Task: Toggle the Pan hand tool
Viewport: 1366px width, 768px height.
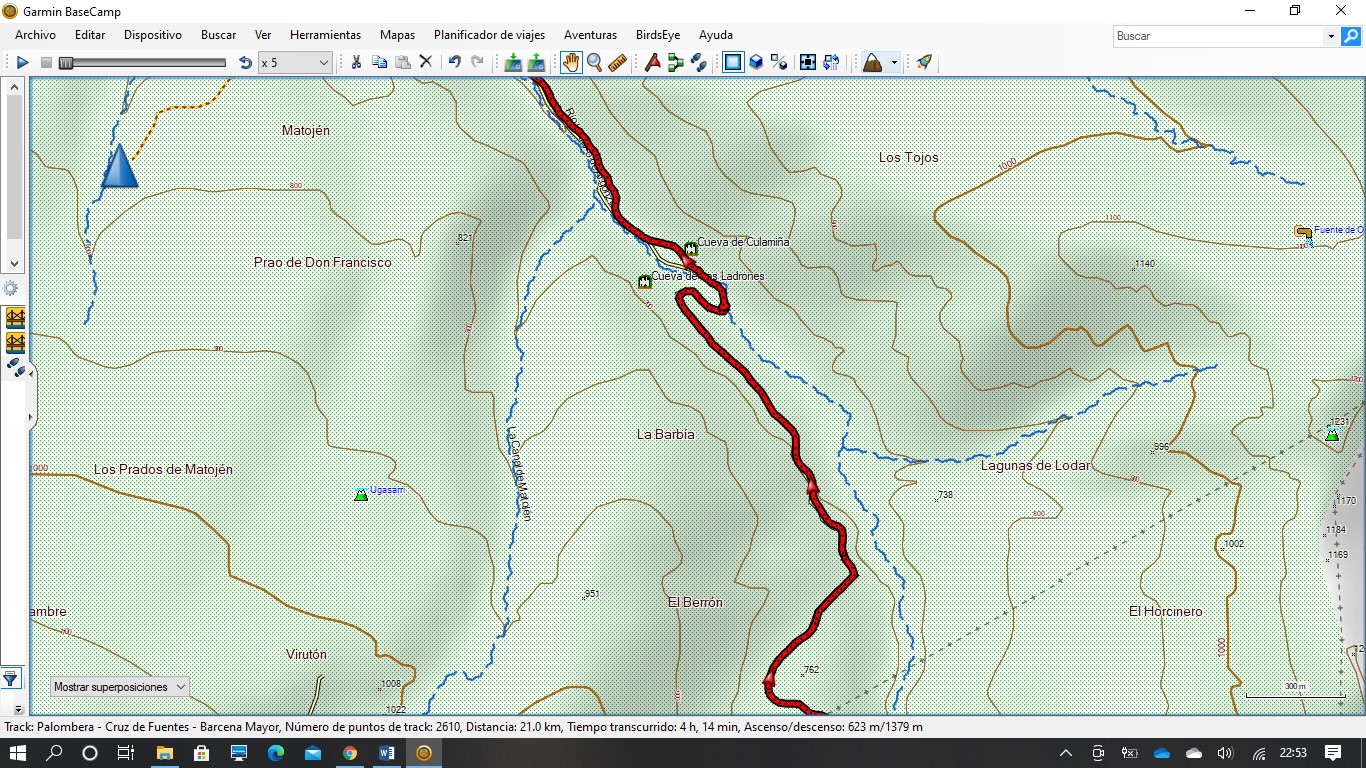Action: [570, 63]
